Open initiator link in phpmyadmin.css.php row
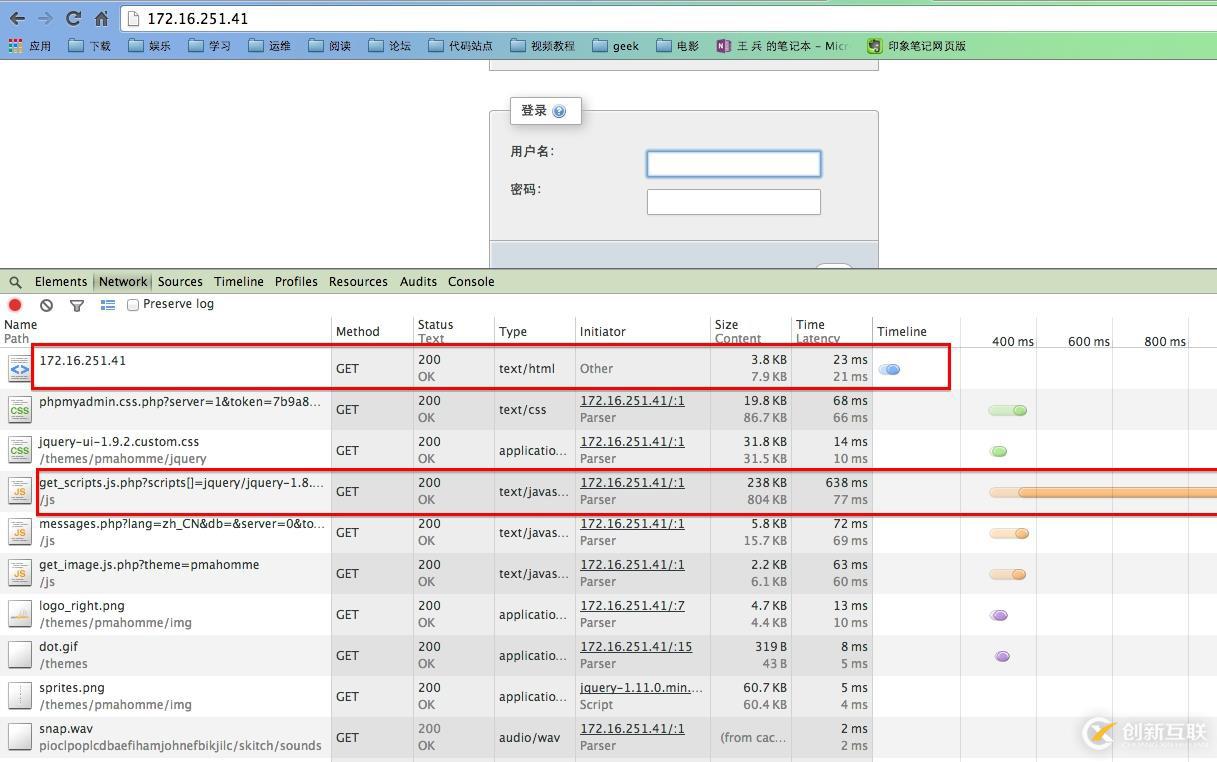 coord(632,401)
